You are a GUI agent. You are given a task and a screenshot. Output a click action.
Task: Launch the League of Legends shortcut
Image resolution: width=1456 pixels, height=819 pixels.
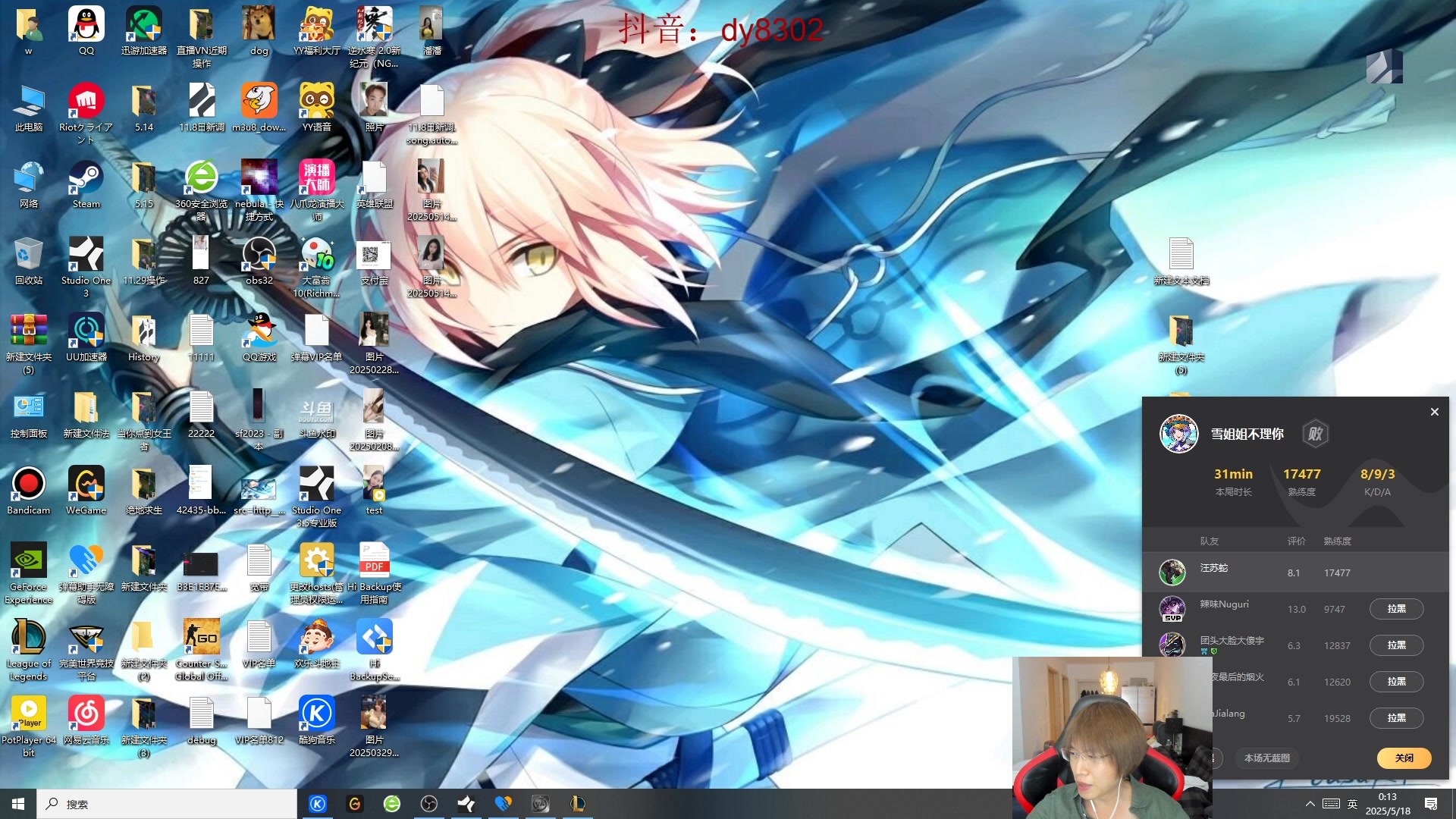click(29, 650)
